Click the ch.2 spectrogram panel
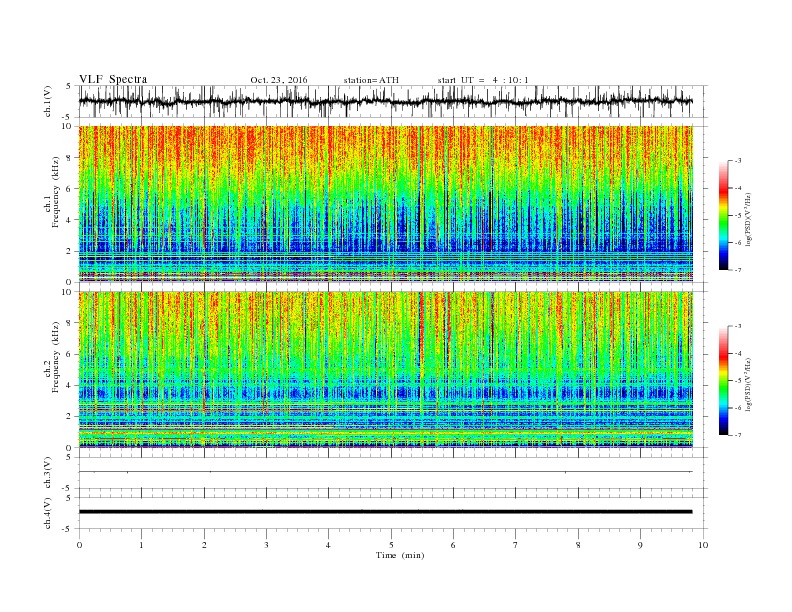792x612 pixels. pos(386,370)
